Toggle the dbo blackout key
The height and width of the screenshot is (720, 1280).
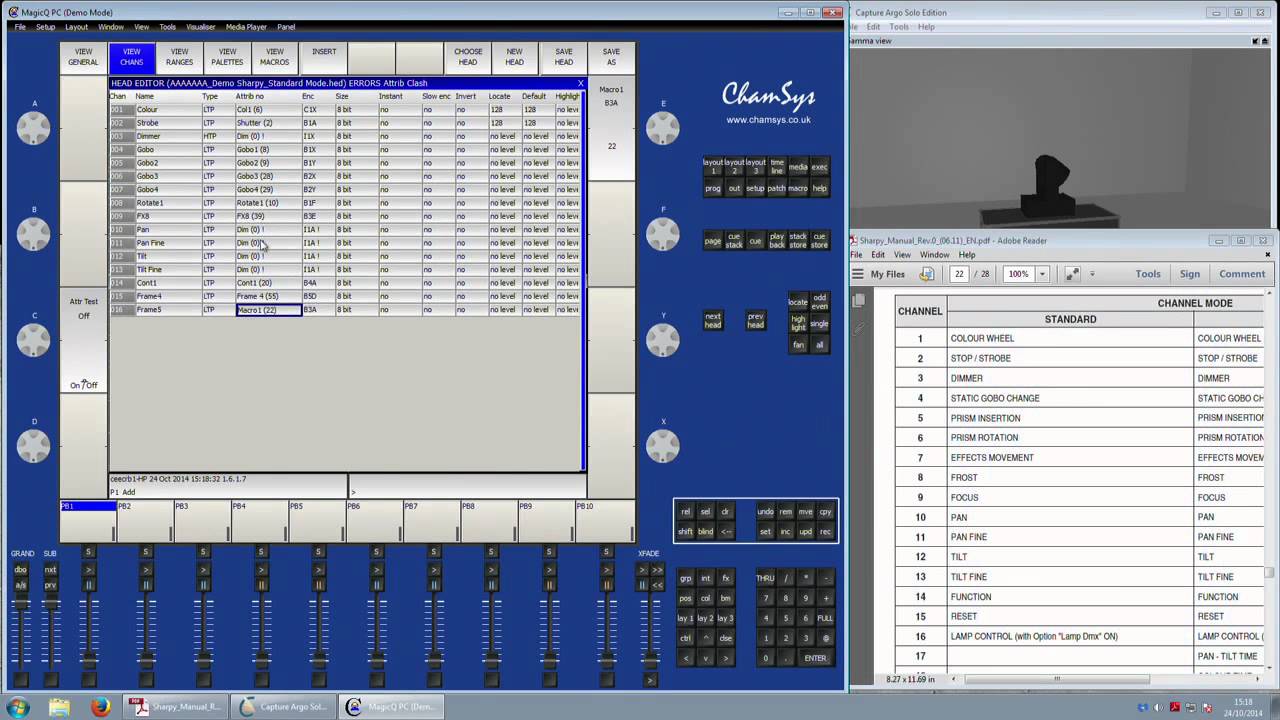pos(21,570)
